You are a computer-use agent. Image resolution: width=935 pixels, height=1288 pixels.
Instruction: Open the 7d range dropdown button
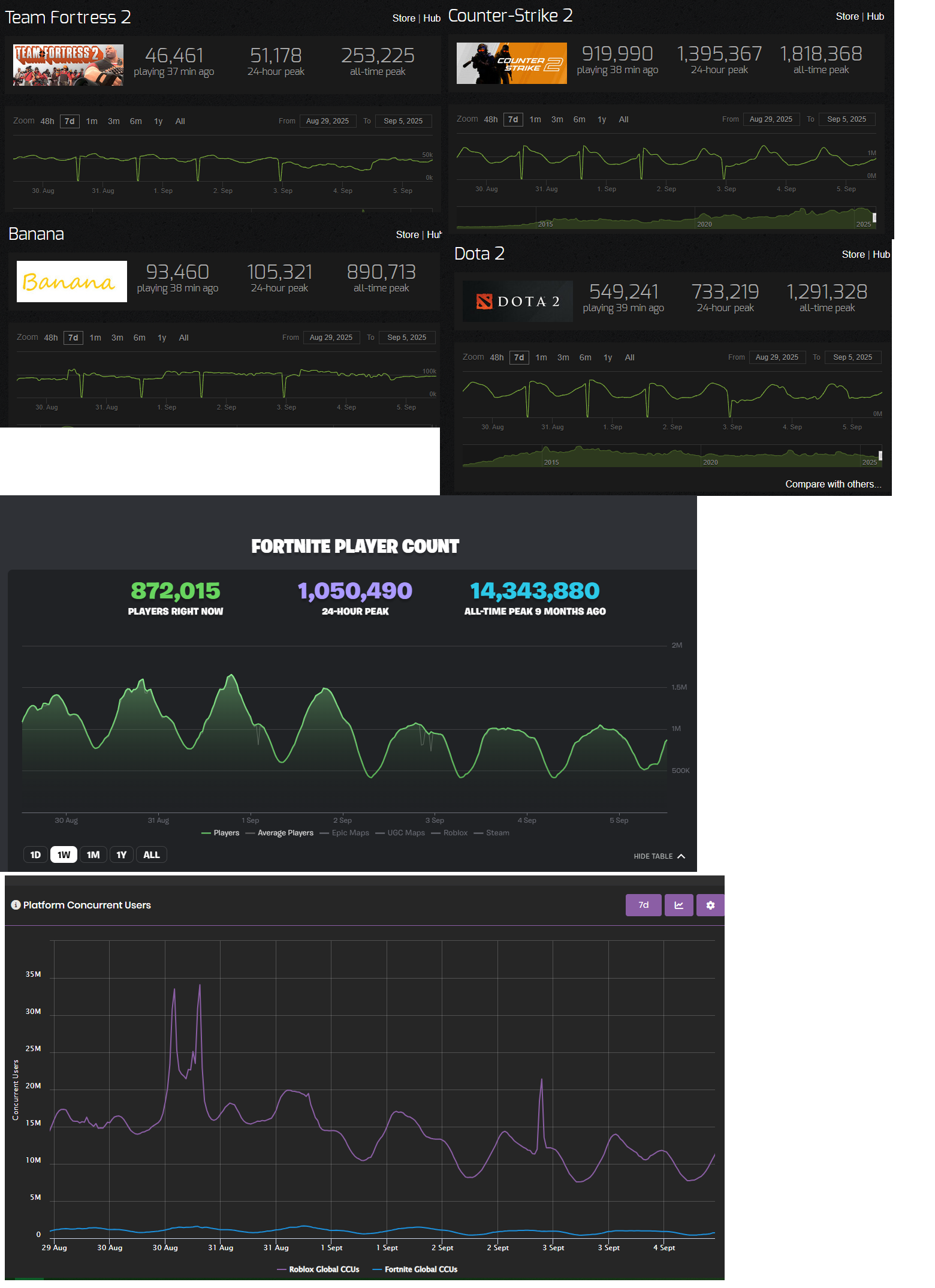click(x=644, y=905)
